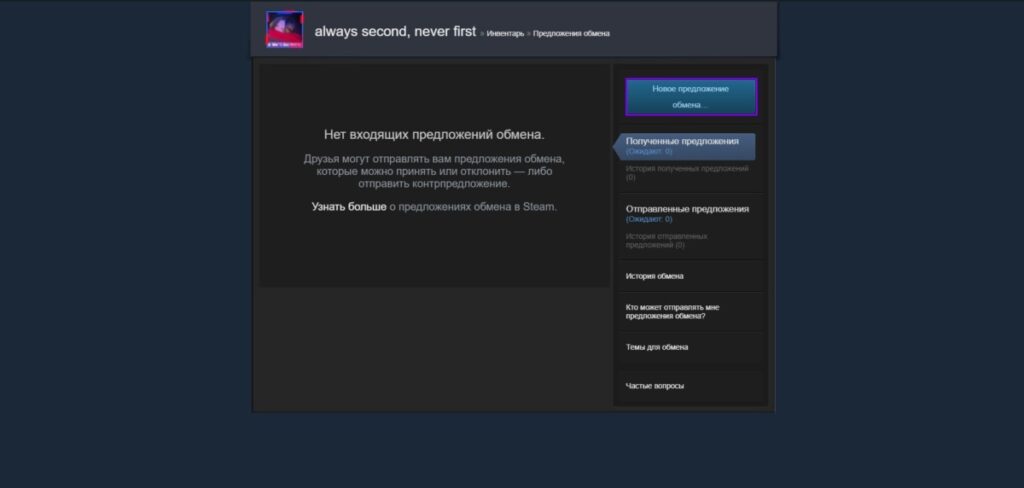The image size is (1024, 488).
Task: Open the 'always second, never first' profile name
Action: [395, 31]
